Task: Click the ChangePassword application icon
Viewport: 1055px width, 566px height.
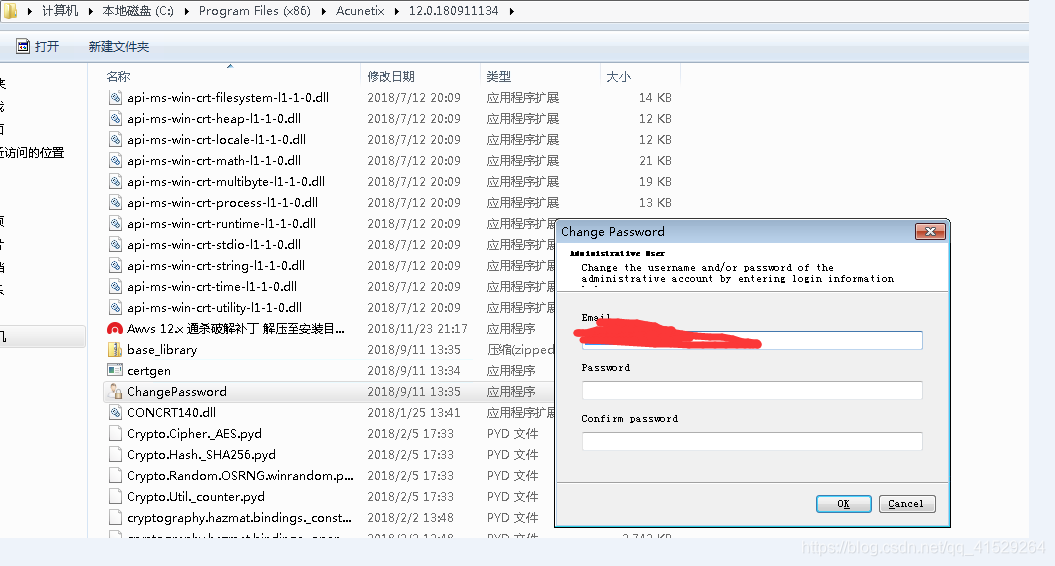Action: (115, 392)
